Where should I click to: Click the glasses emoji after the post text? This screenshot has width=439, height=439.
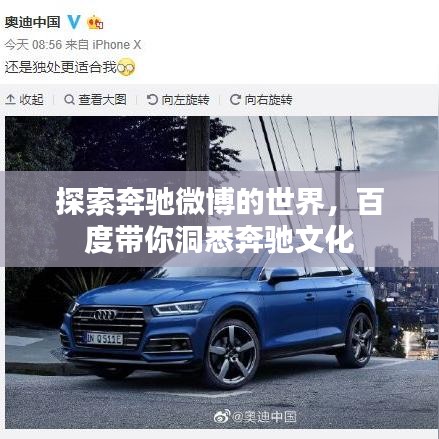tap(126, 68)
